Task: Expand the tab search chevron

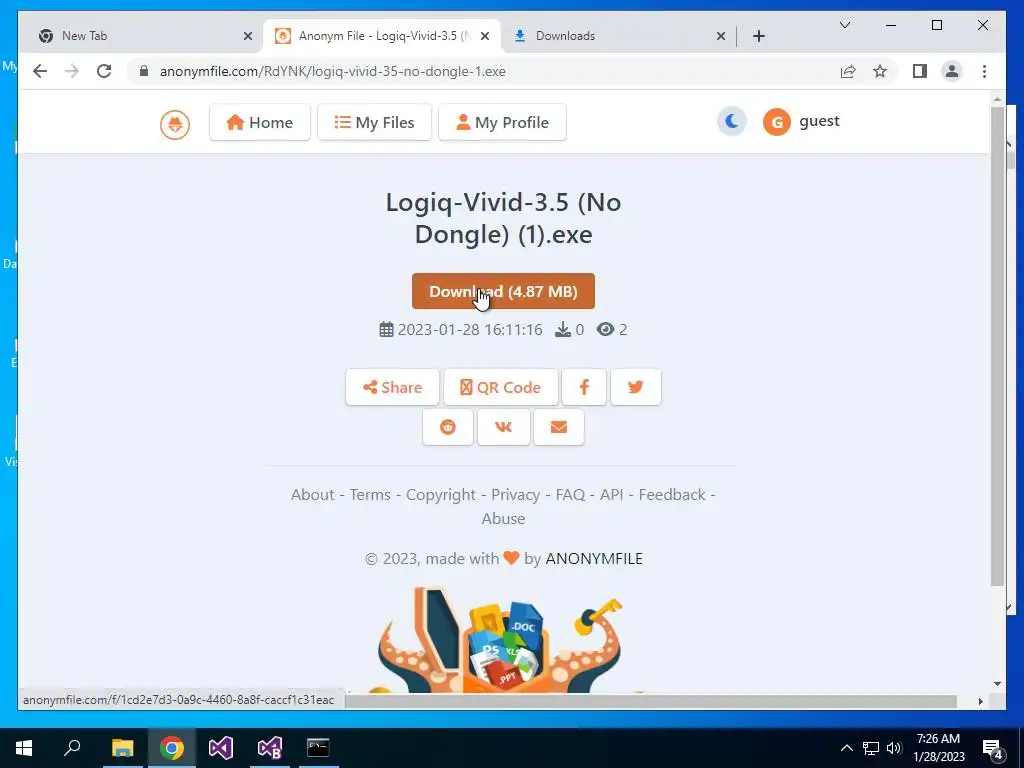Action: click(x=844, y=25)
